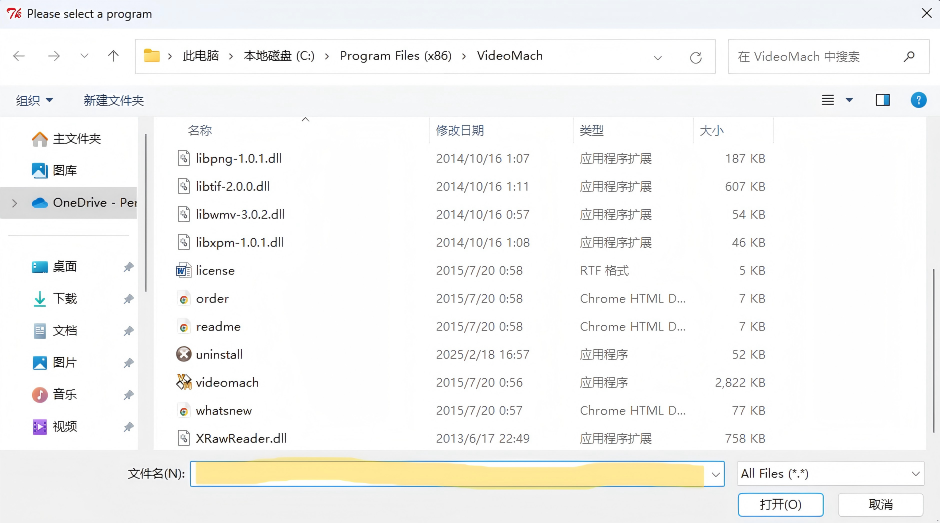Screen dimensions: 940x523
Task: Click the dll icon beside XRawReader.dll
Action: (x=183, y=438)
